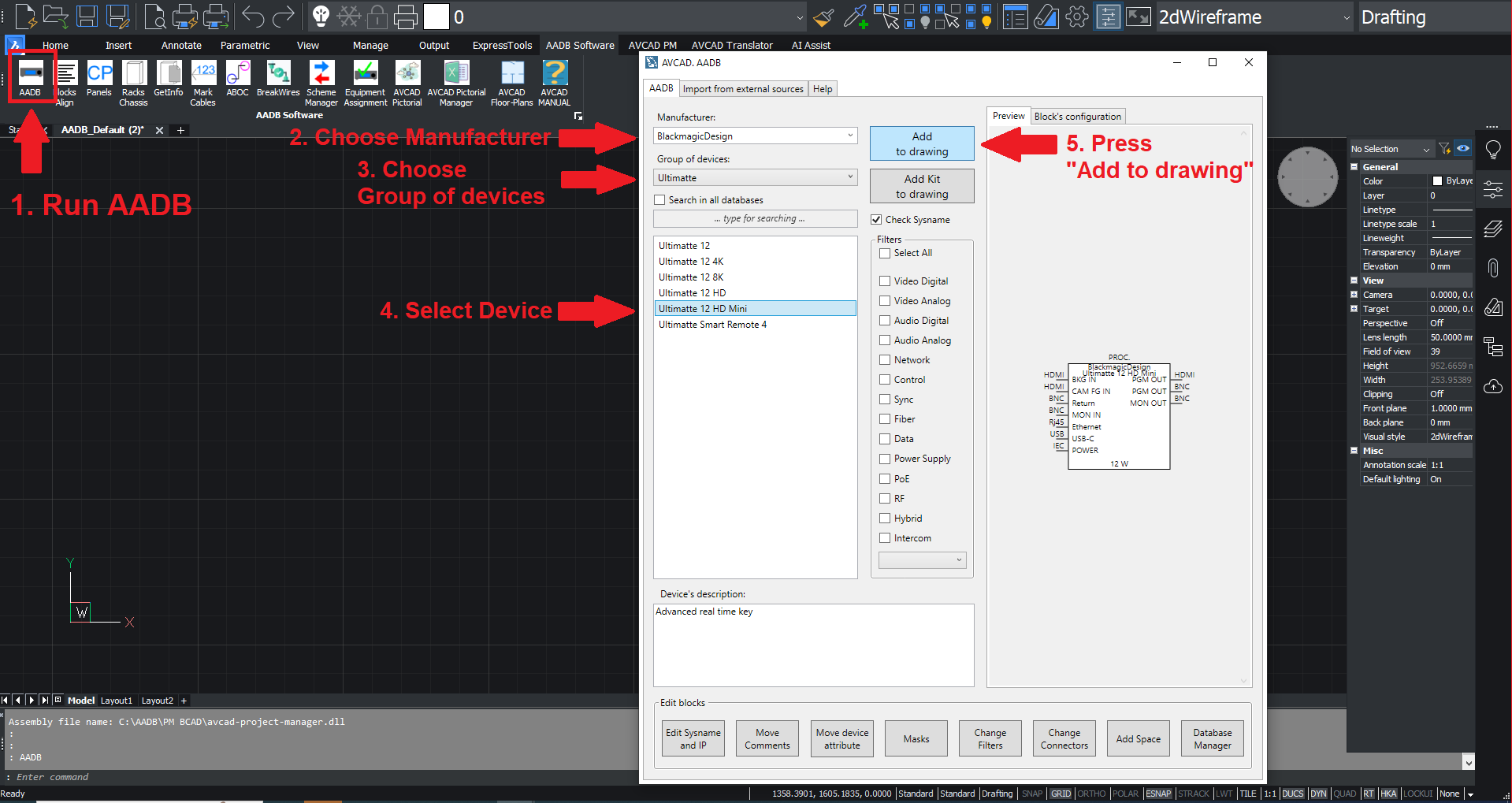Open the ExpressTools ribbon tab

click(x=502, y=45)
